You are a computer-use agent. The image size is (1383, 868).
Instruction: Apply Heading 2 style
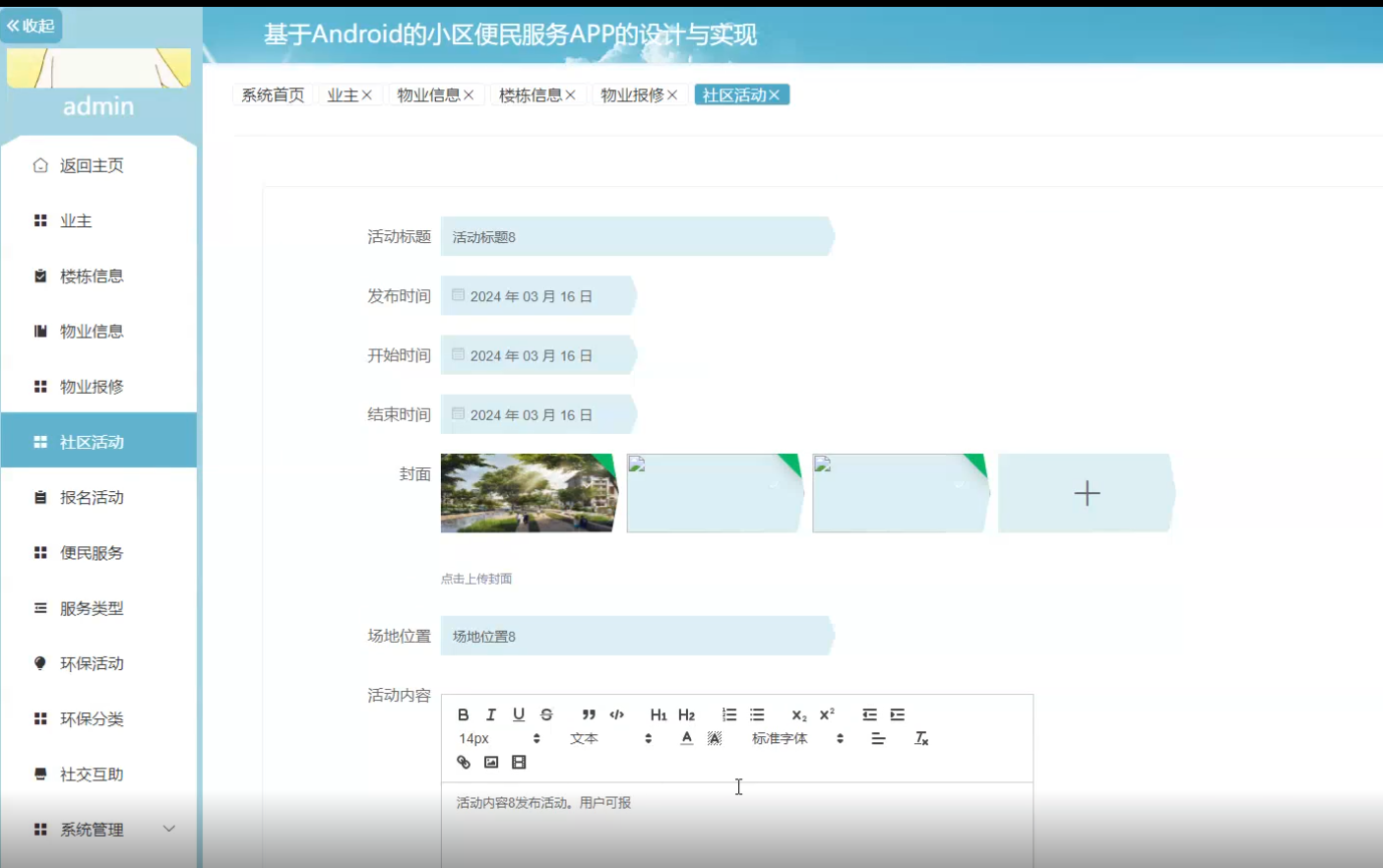[x=687, y=714]
